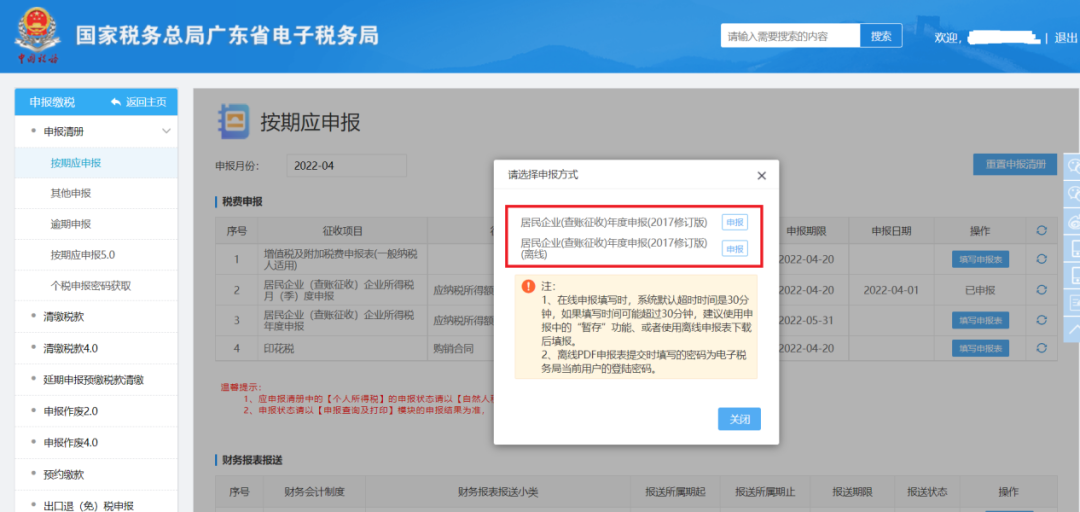Click 填写申报表 for the 增值税 row
The width and height of the screenshot is (1080, 512).
click(980, 259)
